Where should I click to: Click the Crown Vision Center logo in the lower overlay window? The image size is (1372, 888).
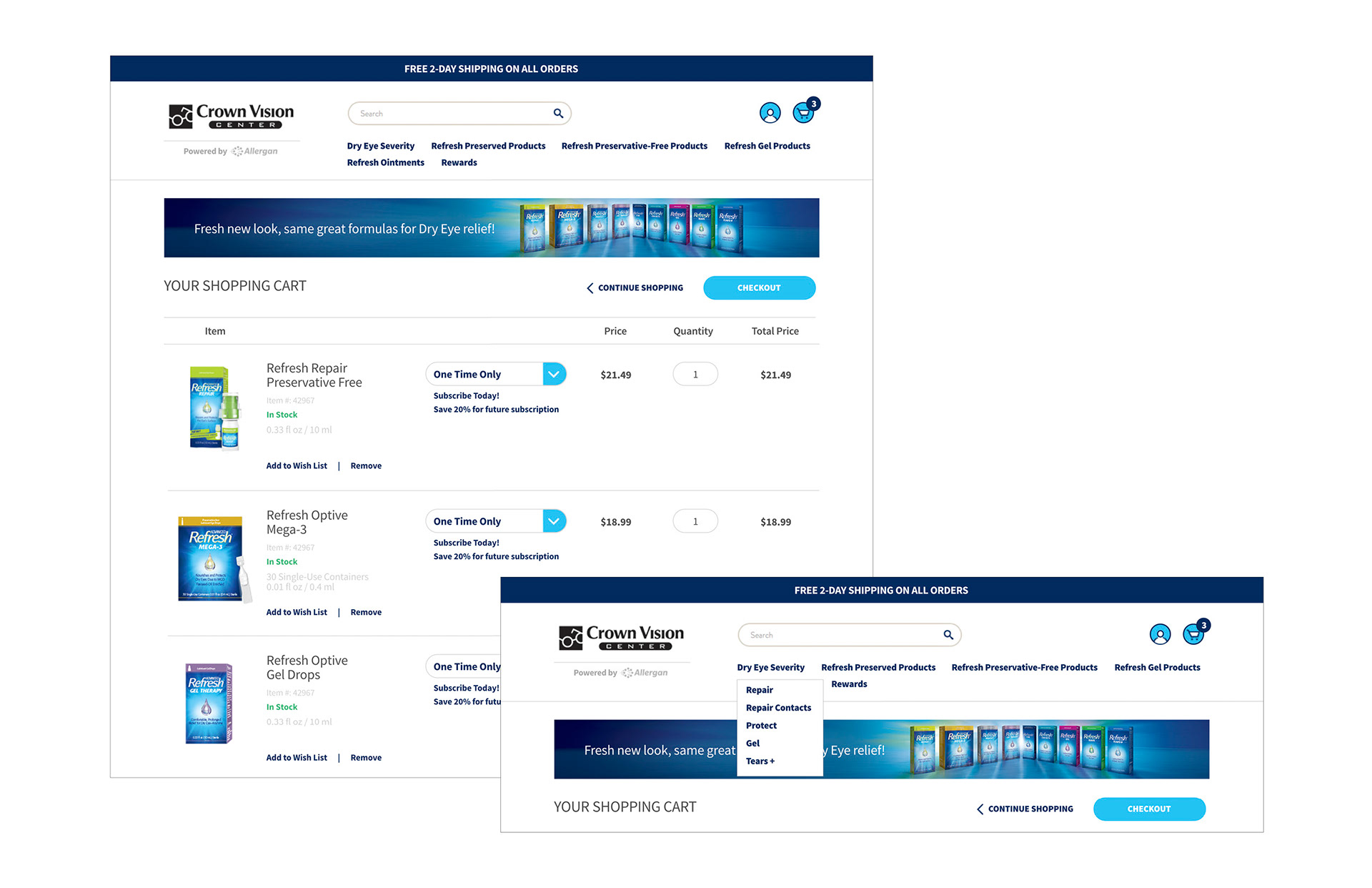point(621,637)
